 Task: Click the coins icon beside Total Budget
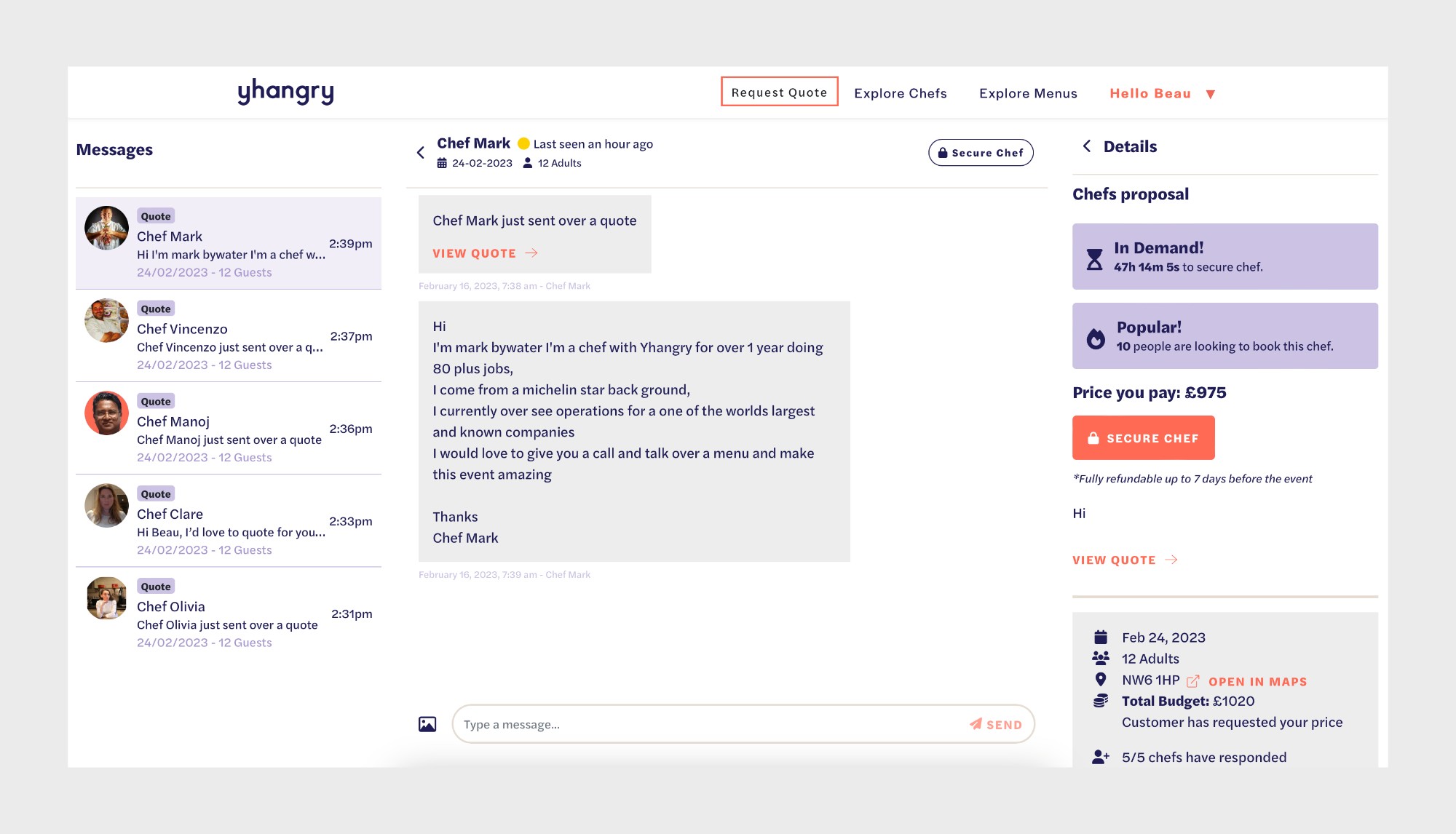(x=1101, y=701)
